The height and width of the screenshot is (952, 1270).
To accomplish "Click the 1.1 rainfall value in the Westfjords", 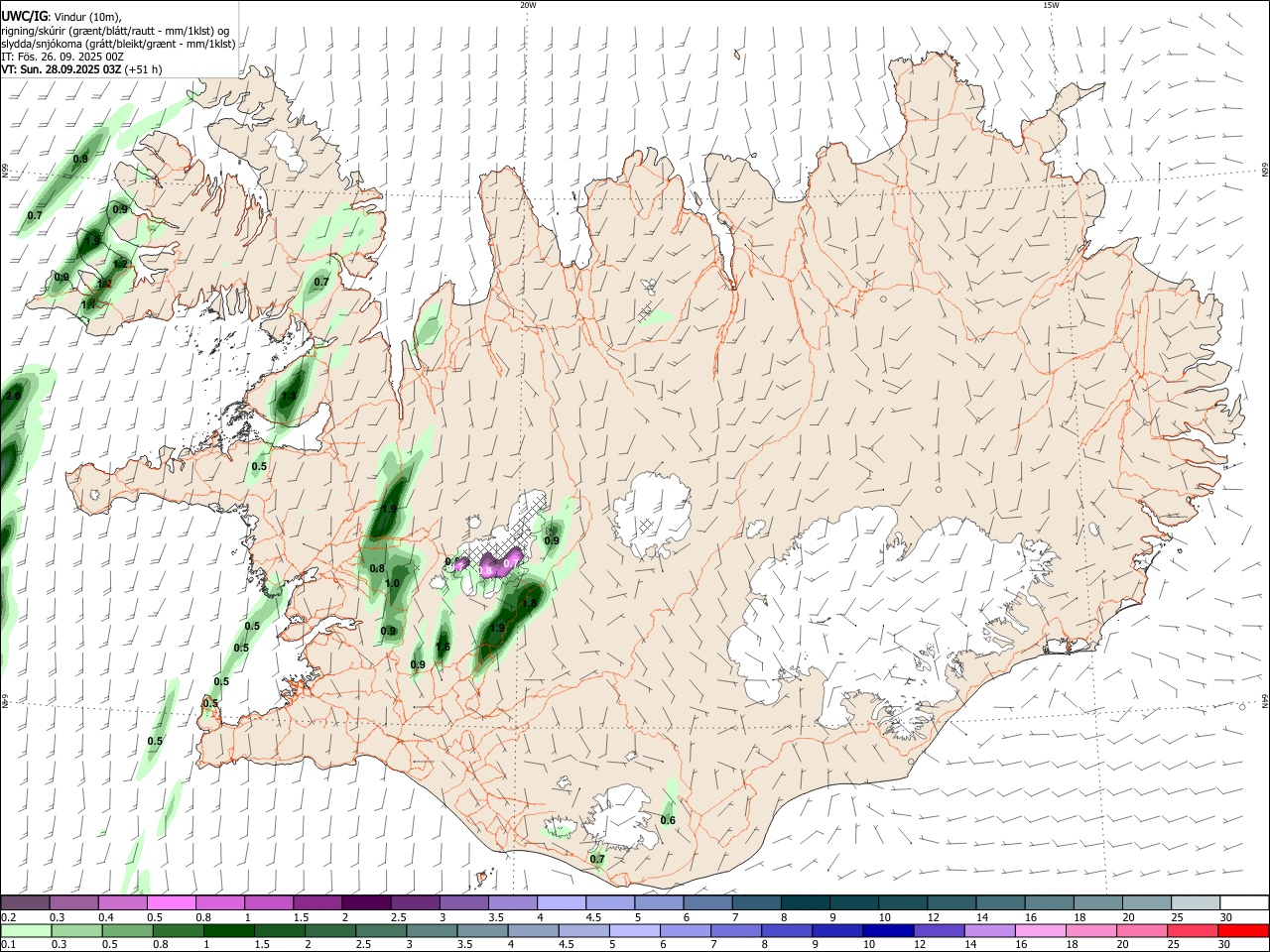I will point(88,304).
